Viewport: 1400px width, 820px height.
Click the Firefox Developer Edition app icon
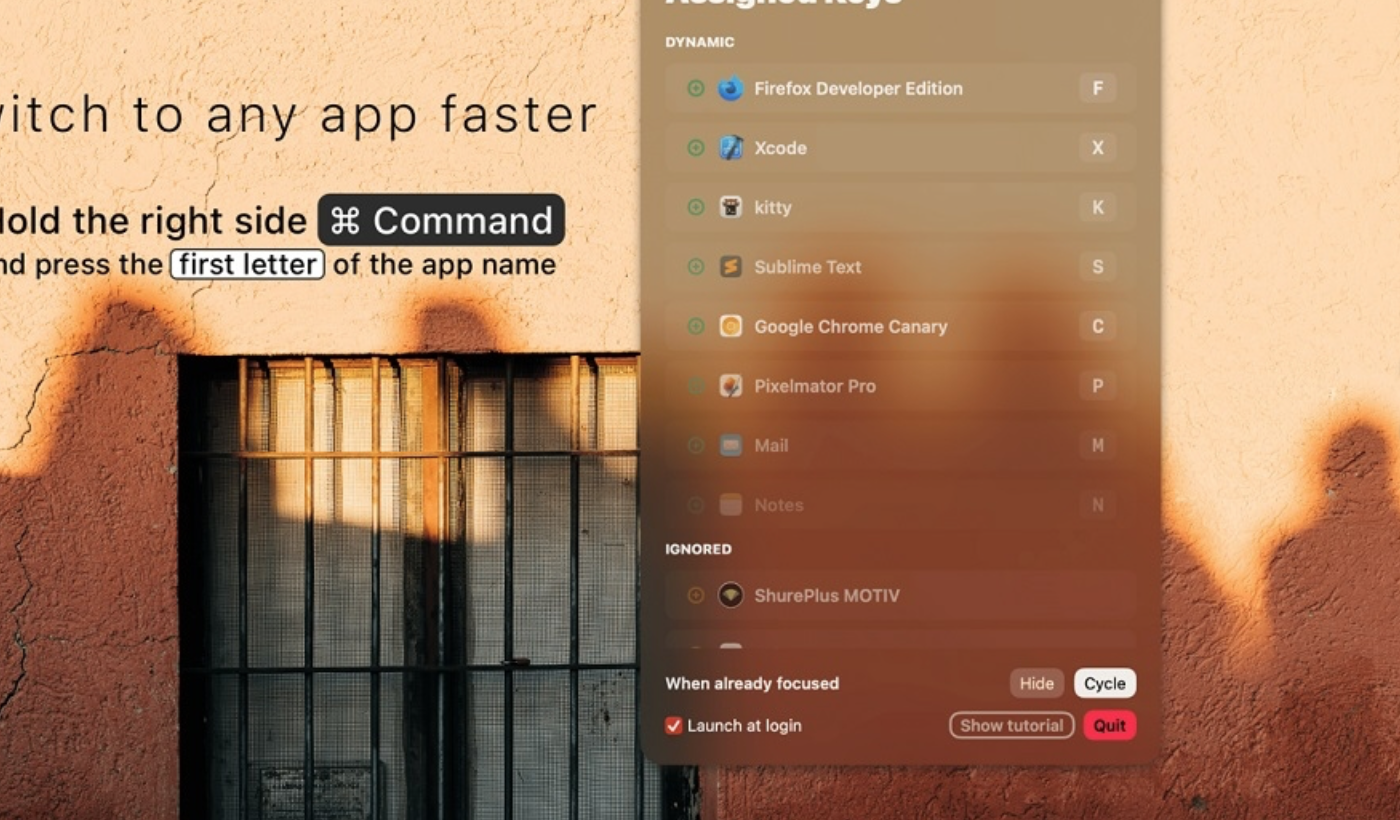(731, 88)
